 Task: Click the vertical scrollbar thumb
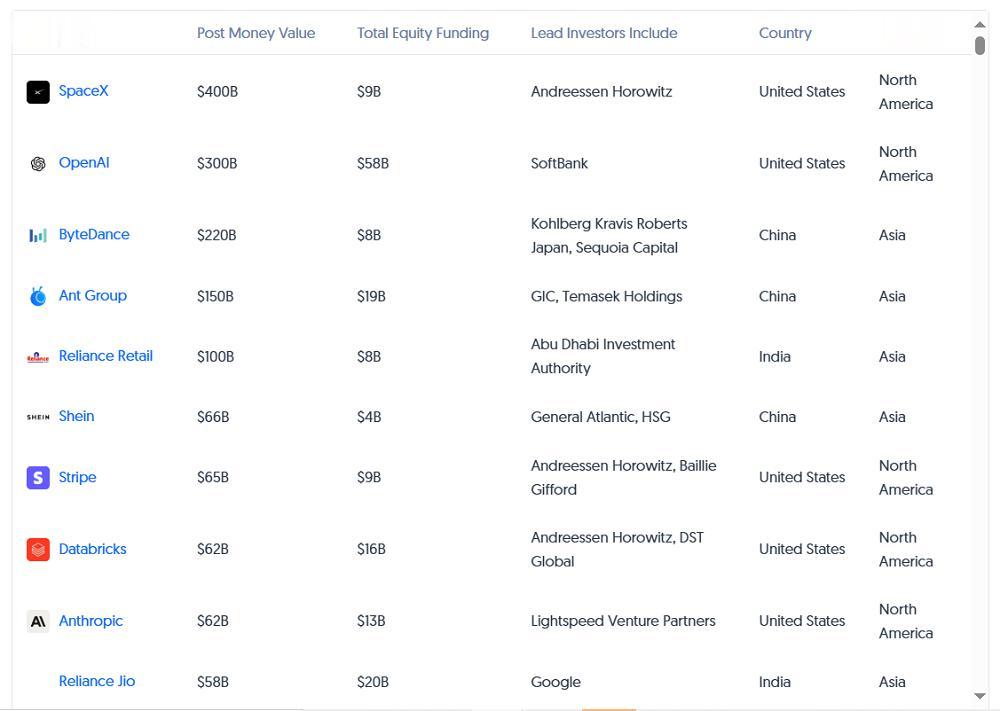(x=979, y=46)
